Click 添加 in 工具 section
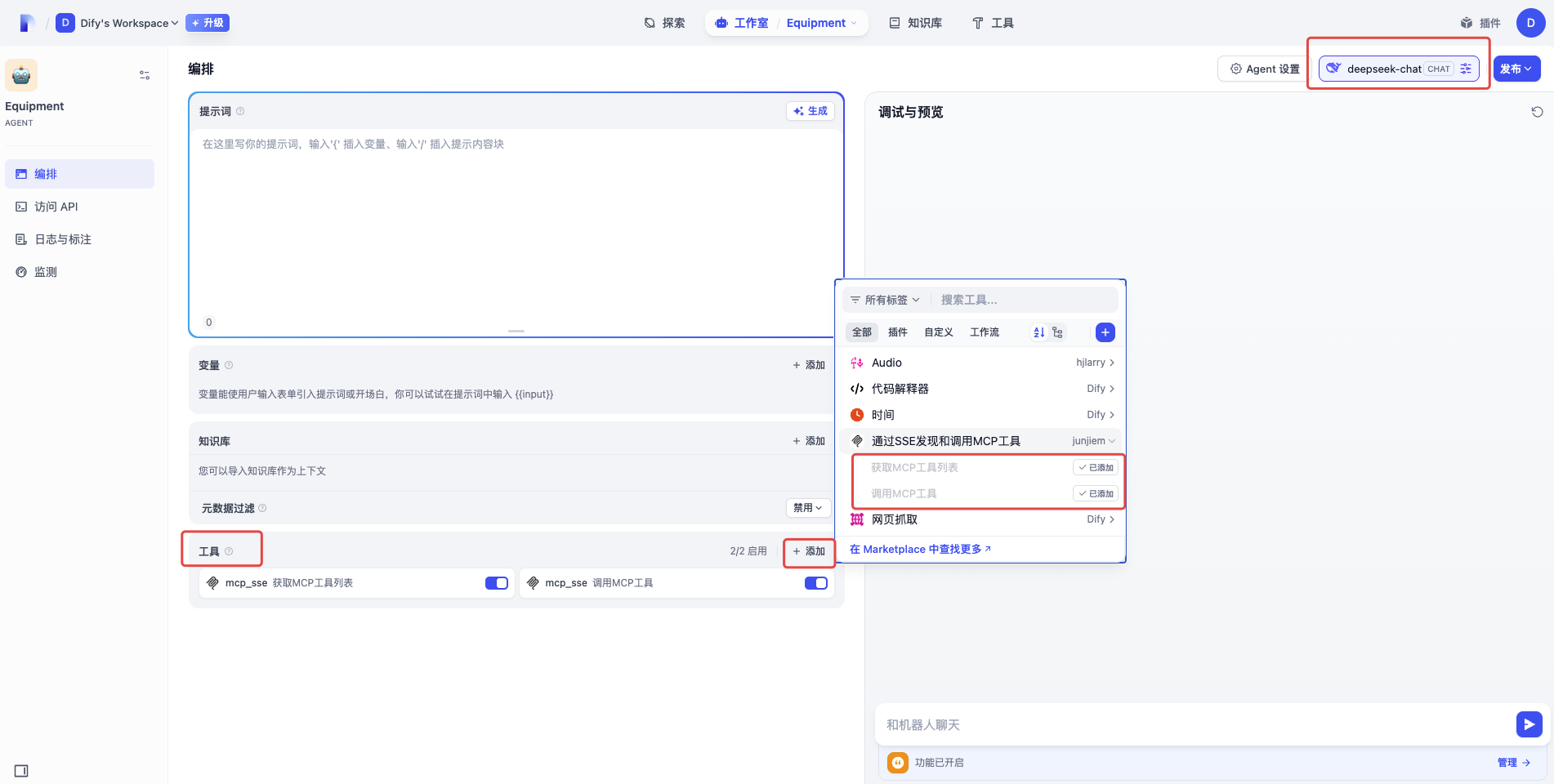Image resolution: width=1554 pixels, height=784 pixels. [809, 551]
